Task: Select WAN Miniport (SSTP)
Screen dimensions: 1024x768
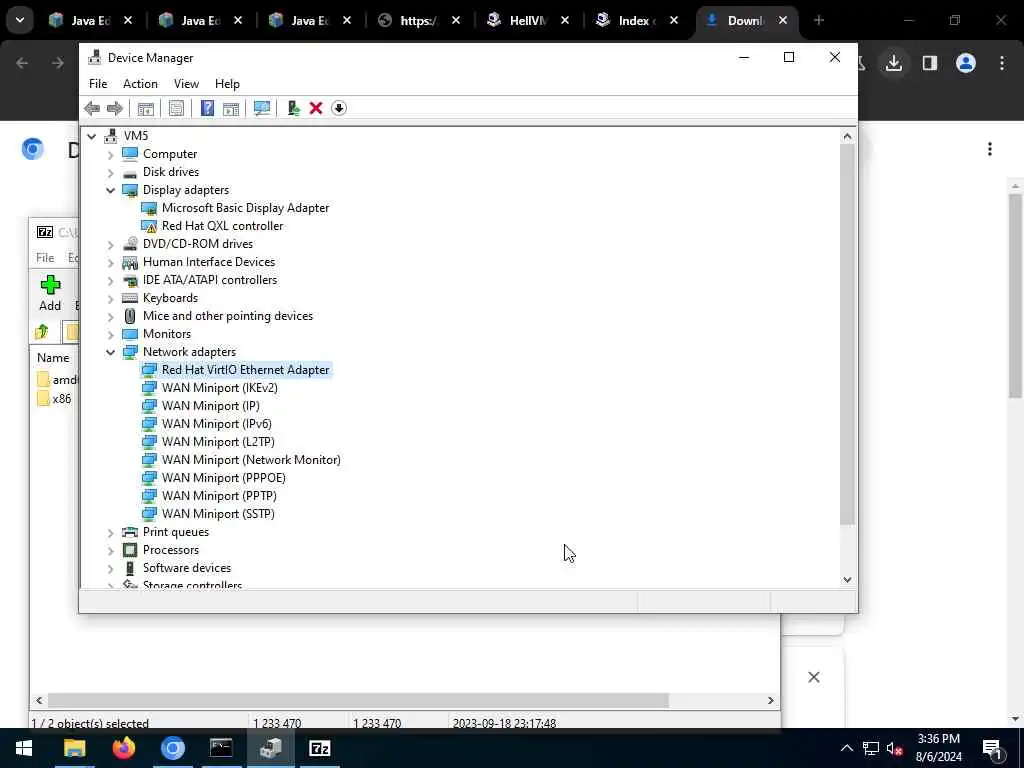Action: click(217, 514)
